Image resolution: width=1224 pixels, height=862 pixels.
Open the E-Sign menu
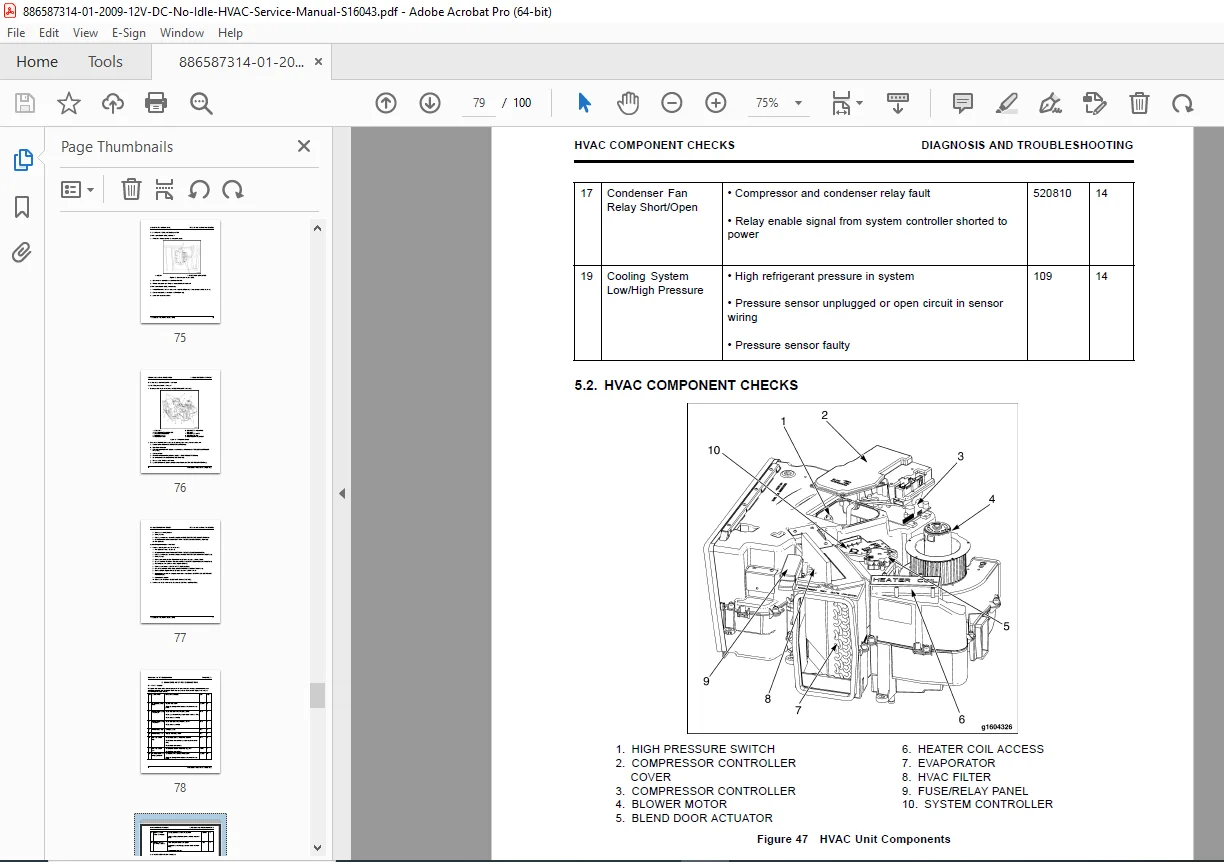click(x=129, y=33)
